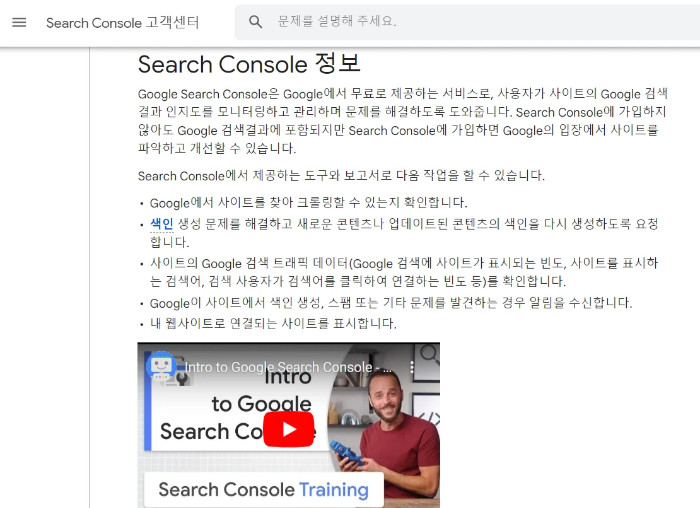Click the bullet about 스팸 또는 기타 문제 알림
700x508 pixels.
coord(391,303)
